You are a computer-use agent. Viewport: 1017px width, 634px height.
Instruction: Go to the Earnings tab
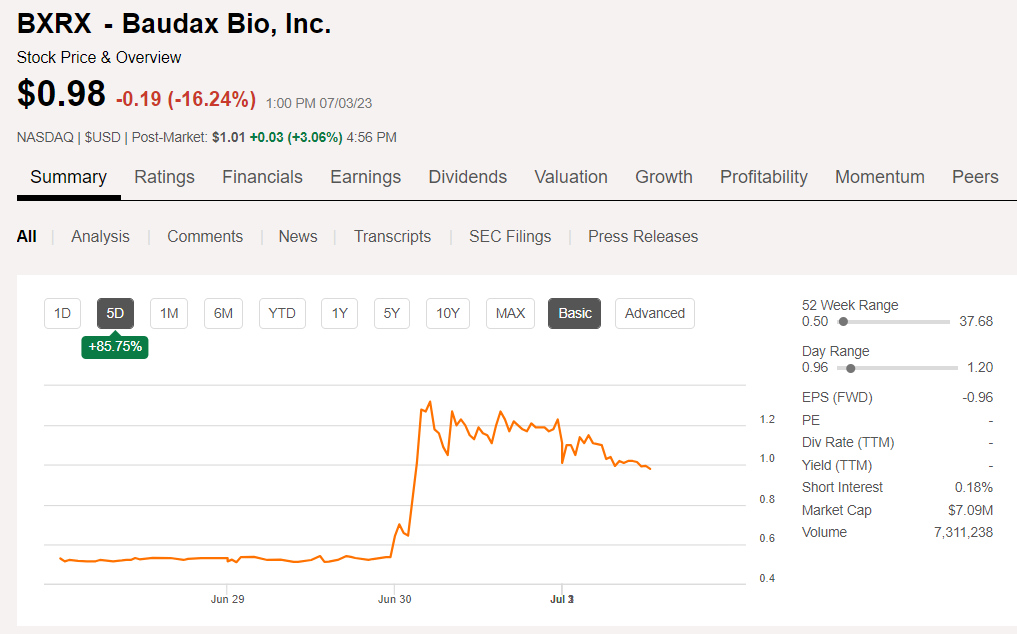(x=365, y=177)
